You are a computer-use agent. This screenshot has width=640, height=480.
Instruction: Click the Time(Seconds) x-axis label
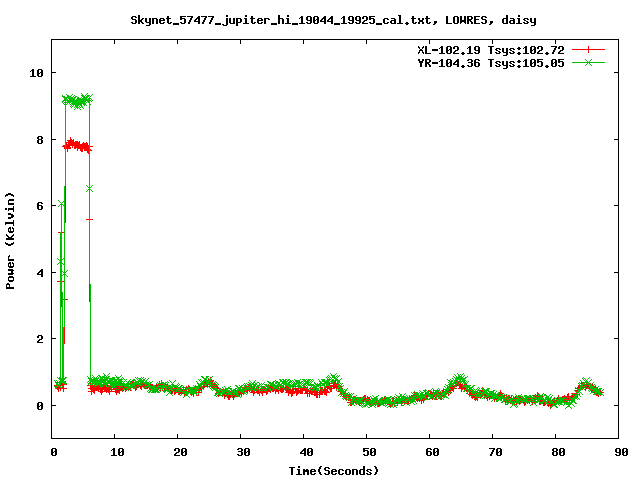point(334,471)
